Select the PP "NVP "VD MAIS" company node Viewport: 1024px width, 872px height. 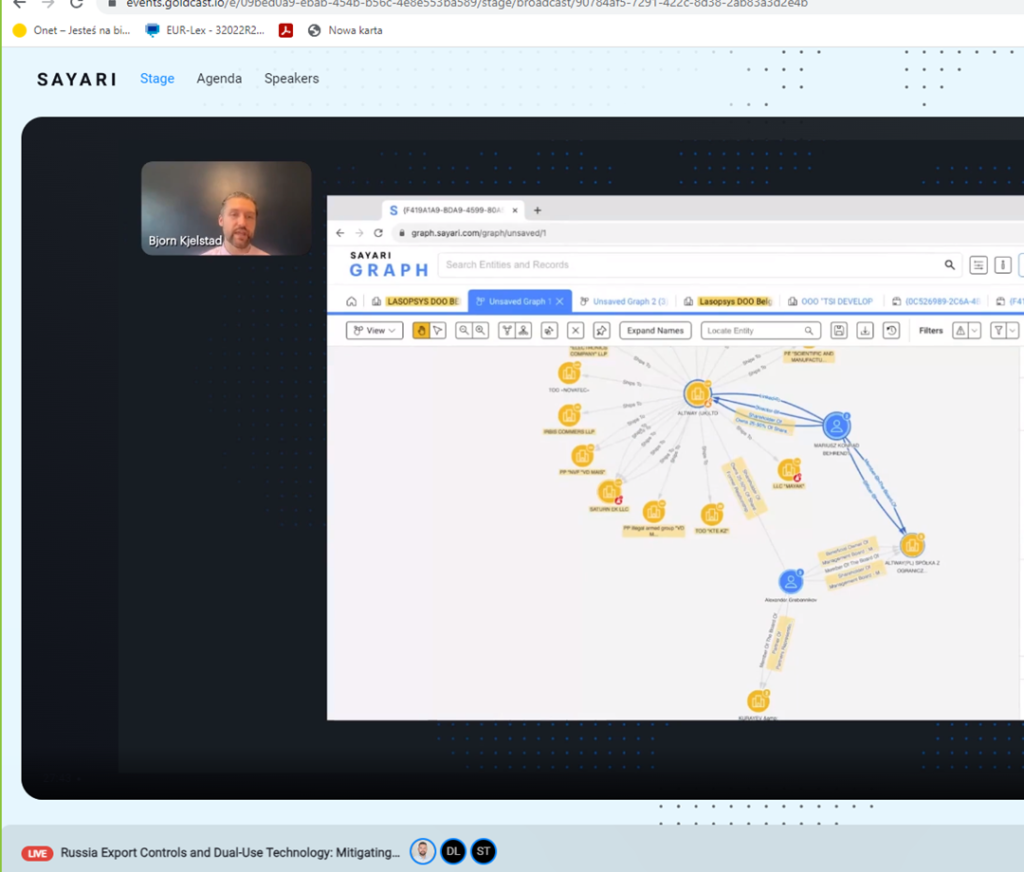tap(582, 455)
